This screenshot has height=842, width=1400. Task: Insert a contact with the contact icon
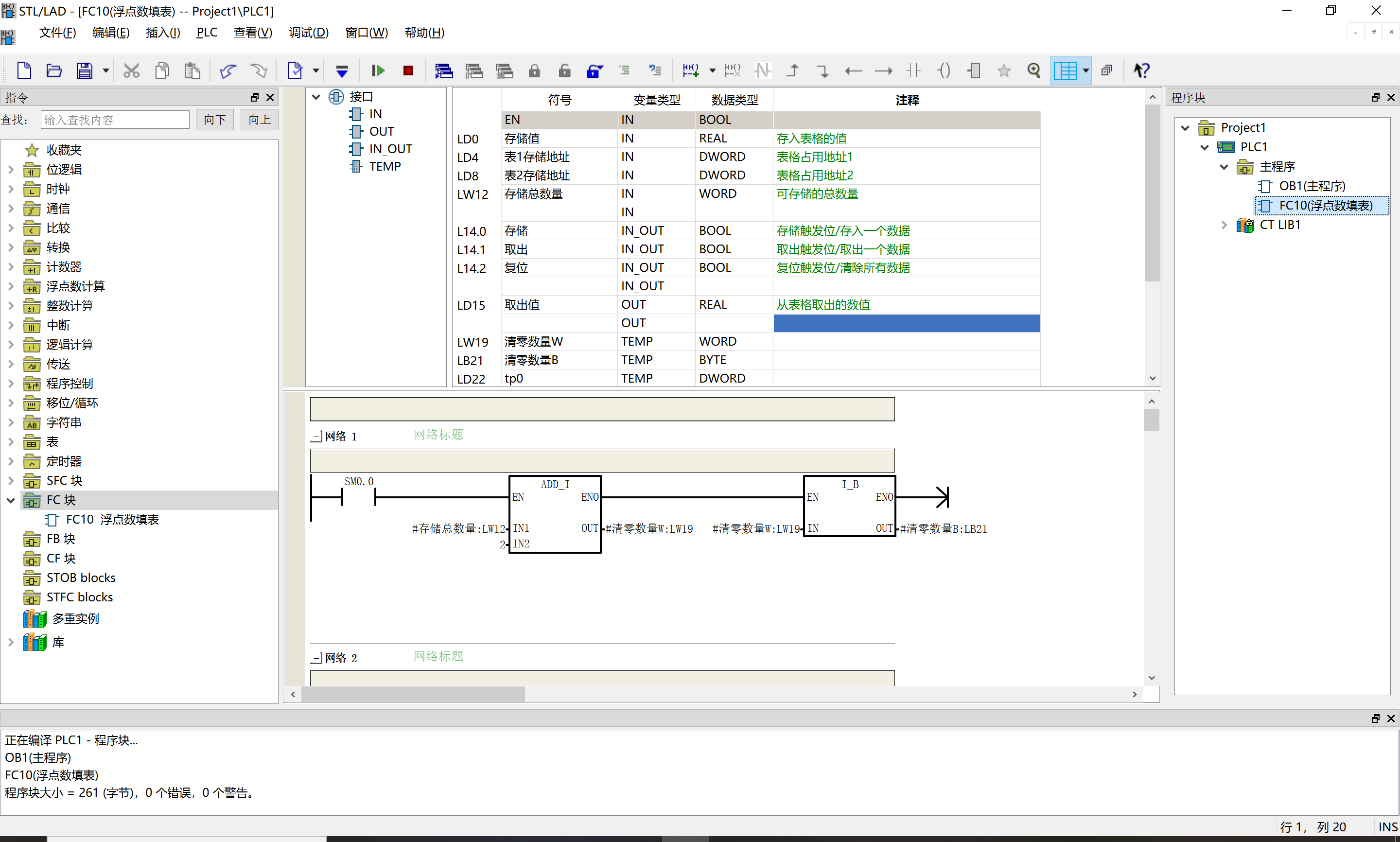pos(913,70)
